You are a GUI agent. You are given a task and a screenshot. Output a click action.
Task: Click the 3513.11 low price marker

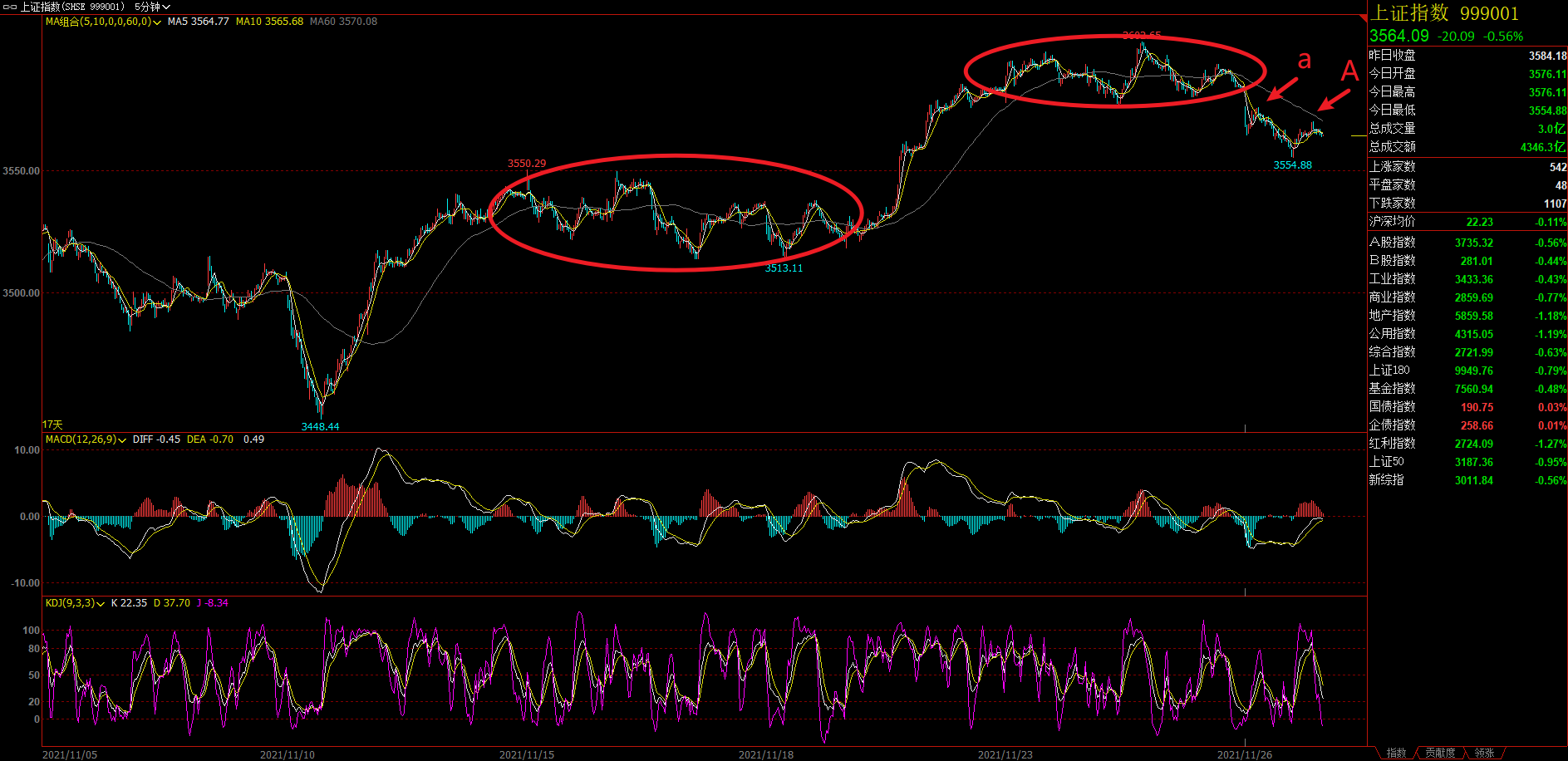[x=784, y=268]
